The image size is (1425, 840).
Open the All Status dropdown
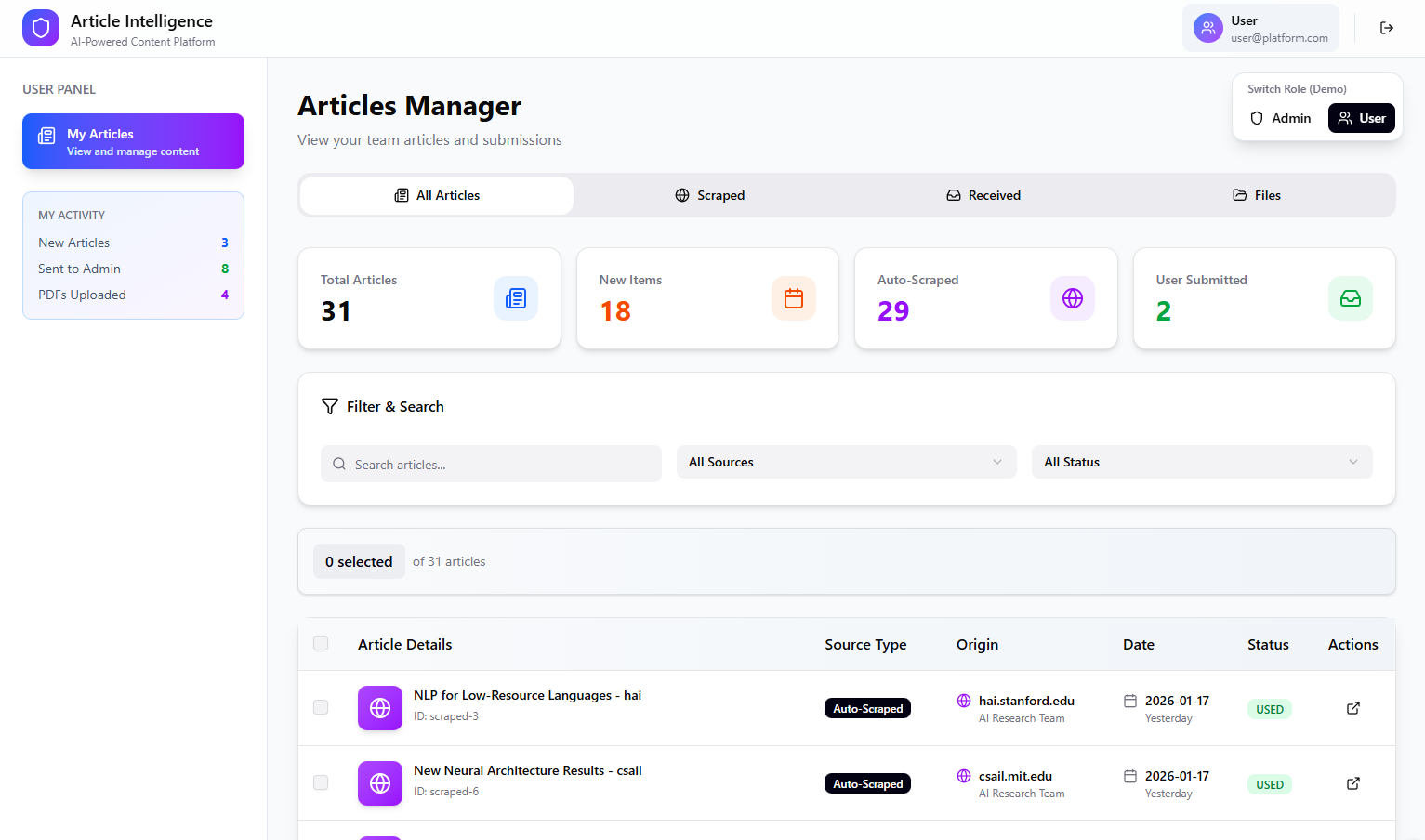pyautogui.click(x=1202, y=462)
